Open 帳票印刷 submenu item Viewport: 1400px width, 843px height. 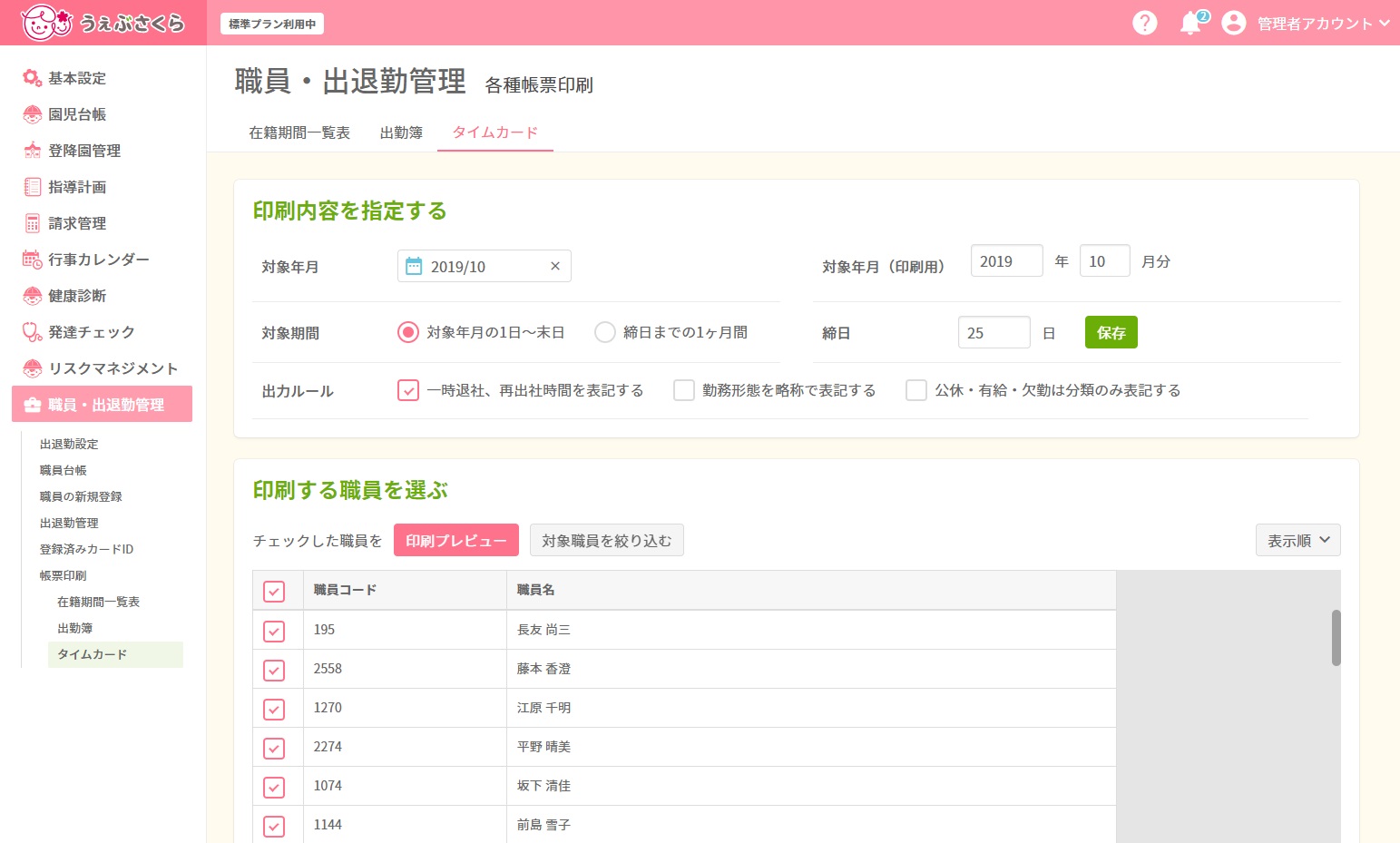(64, 575)
